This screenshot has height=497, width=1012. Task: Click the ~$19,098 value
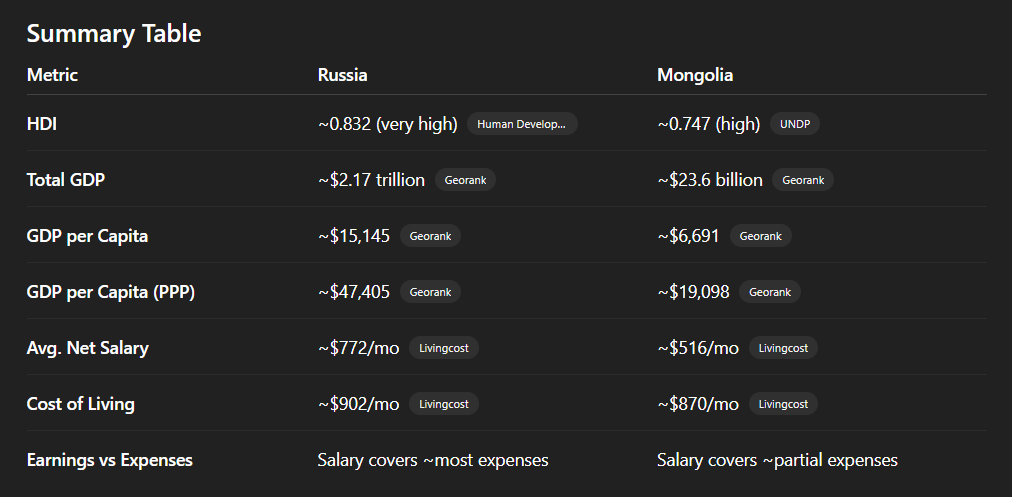point(693,292)
